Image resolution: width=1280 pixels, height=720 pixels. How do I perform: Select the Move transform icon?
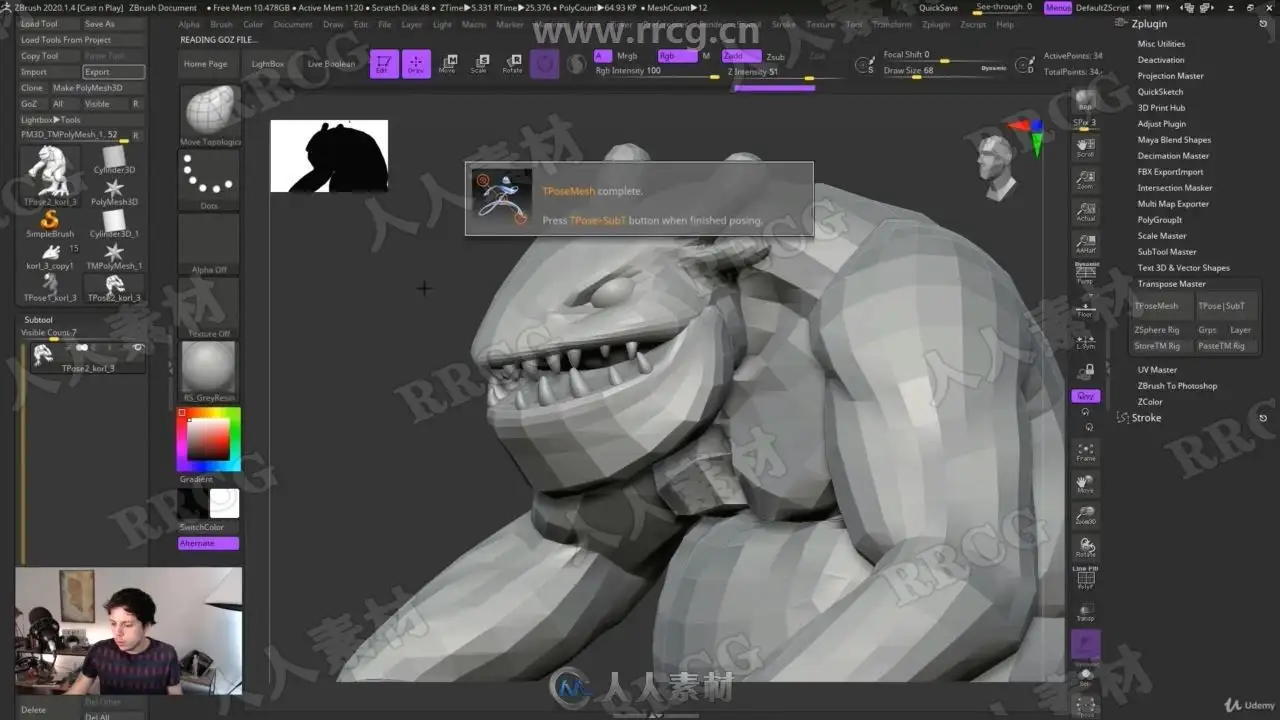click(448, 64)
